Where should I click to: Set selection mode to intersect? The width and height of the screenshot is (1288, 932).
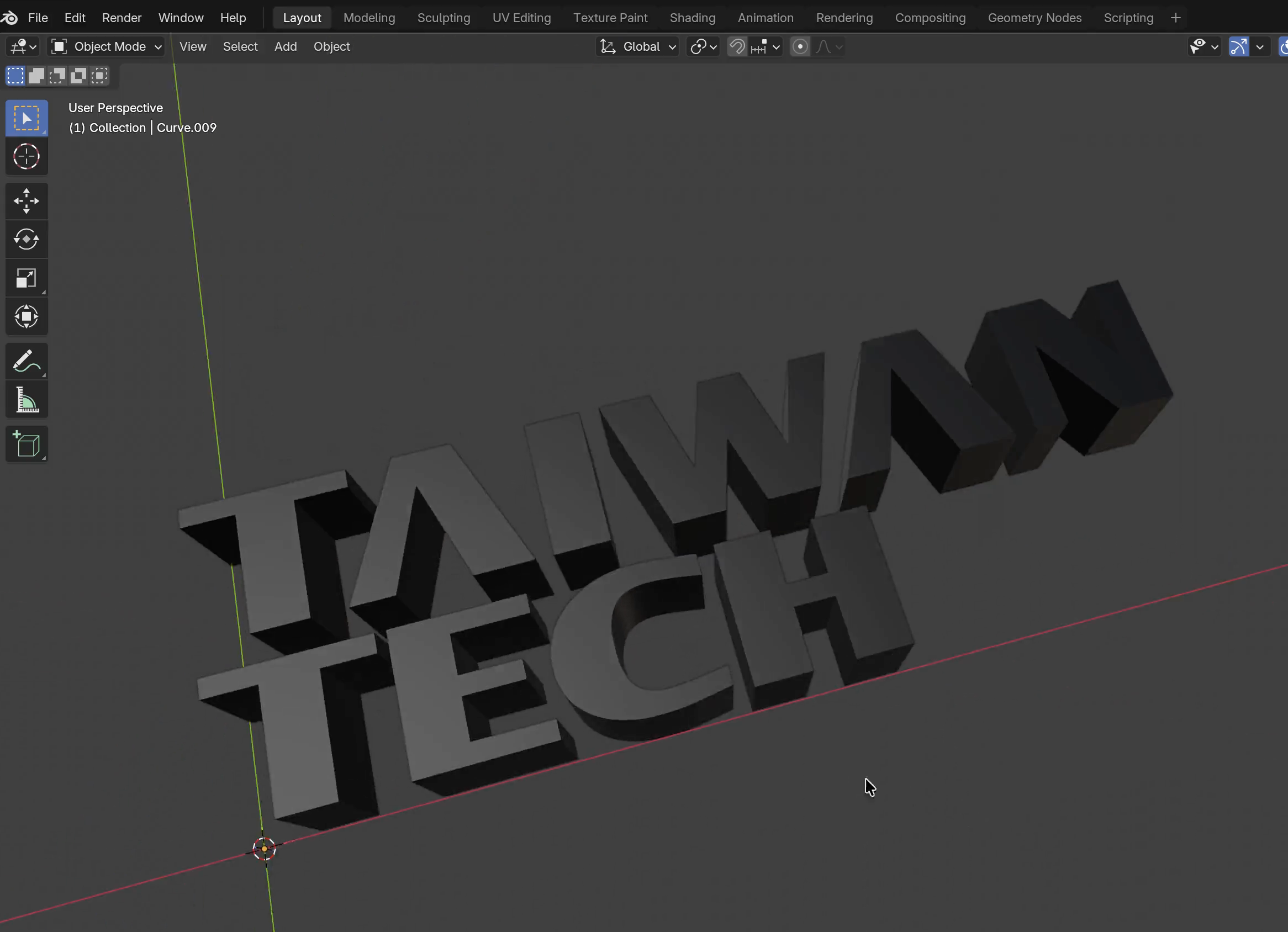[99, 76]
